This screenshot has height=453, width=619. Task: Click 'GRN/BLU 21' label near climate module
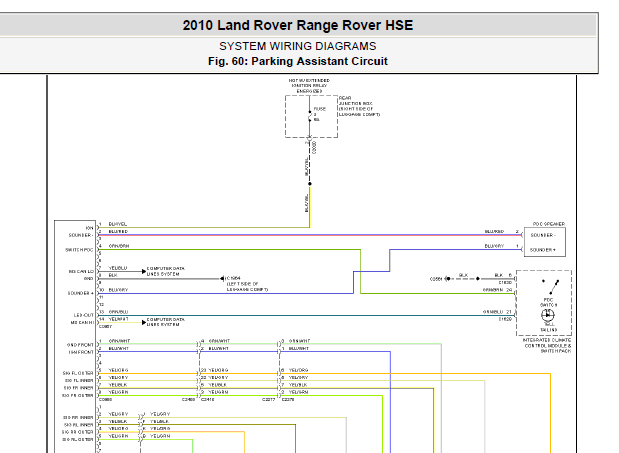(497, 312)
